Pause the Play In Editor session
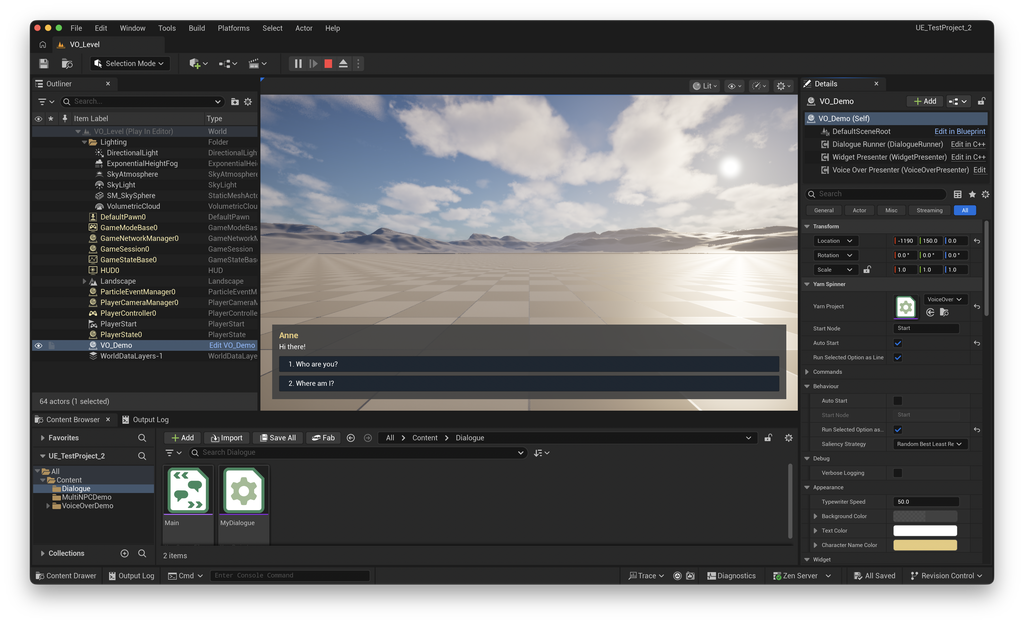This screenshot has height=624, width=1024. 297,63
